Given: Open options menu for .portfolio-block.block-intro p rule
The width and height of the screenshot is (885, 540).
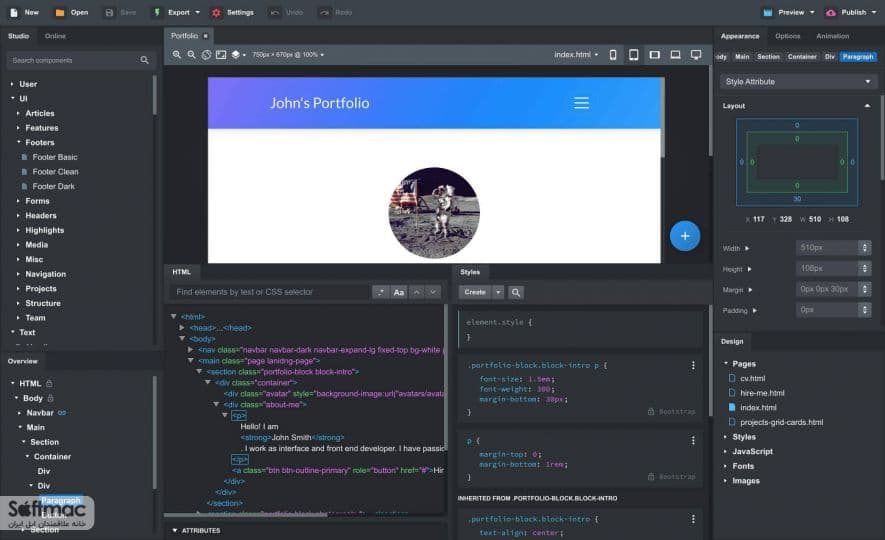Looking at the screenshot, I should pyautogui.click(x=693, y=366).
